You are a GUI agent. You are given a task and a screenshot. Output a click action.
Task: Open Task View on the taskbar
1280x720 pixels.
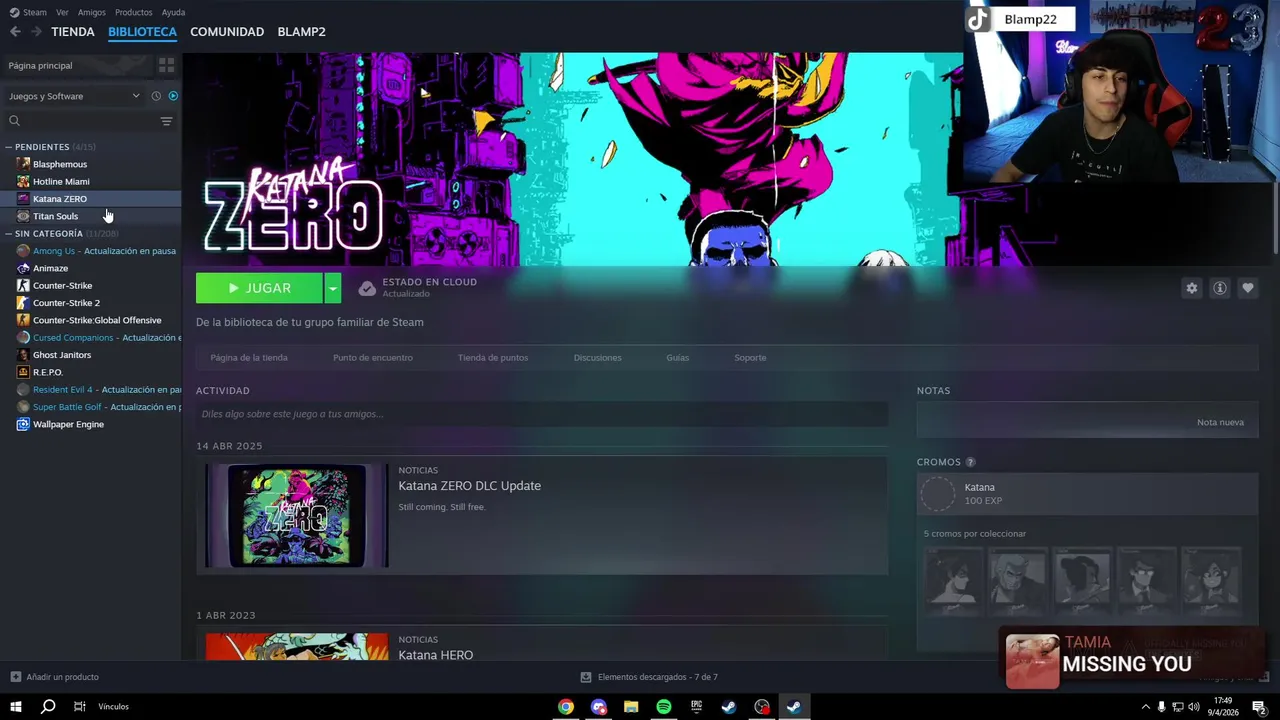point(79,707)
